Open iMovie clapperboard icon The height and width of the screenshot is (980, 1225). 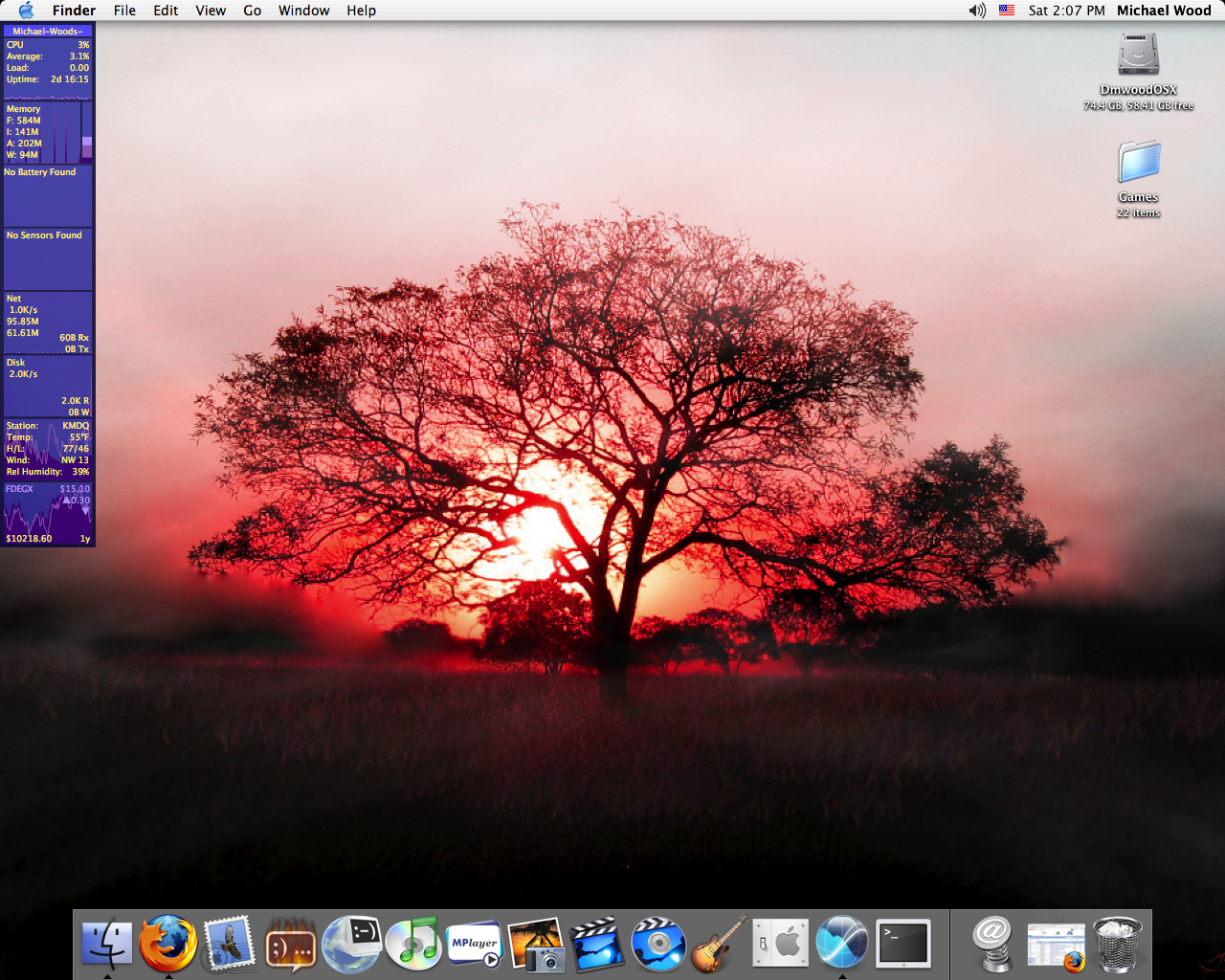[597, 943]
